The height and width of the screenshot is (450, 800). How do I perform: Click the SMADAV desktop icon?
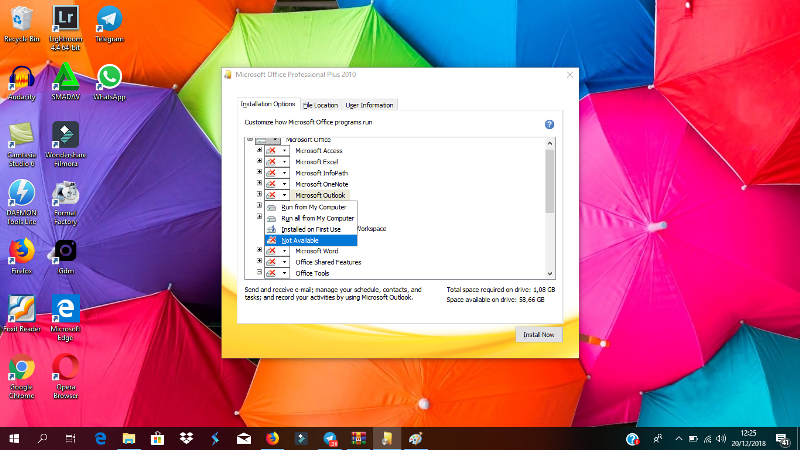(x=65, y=83)
